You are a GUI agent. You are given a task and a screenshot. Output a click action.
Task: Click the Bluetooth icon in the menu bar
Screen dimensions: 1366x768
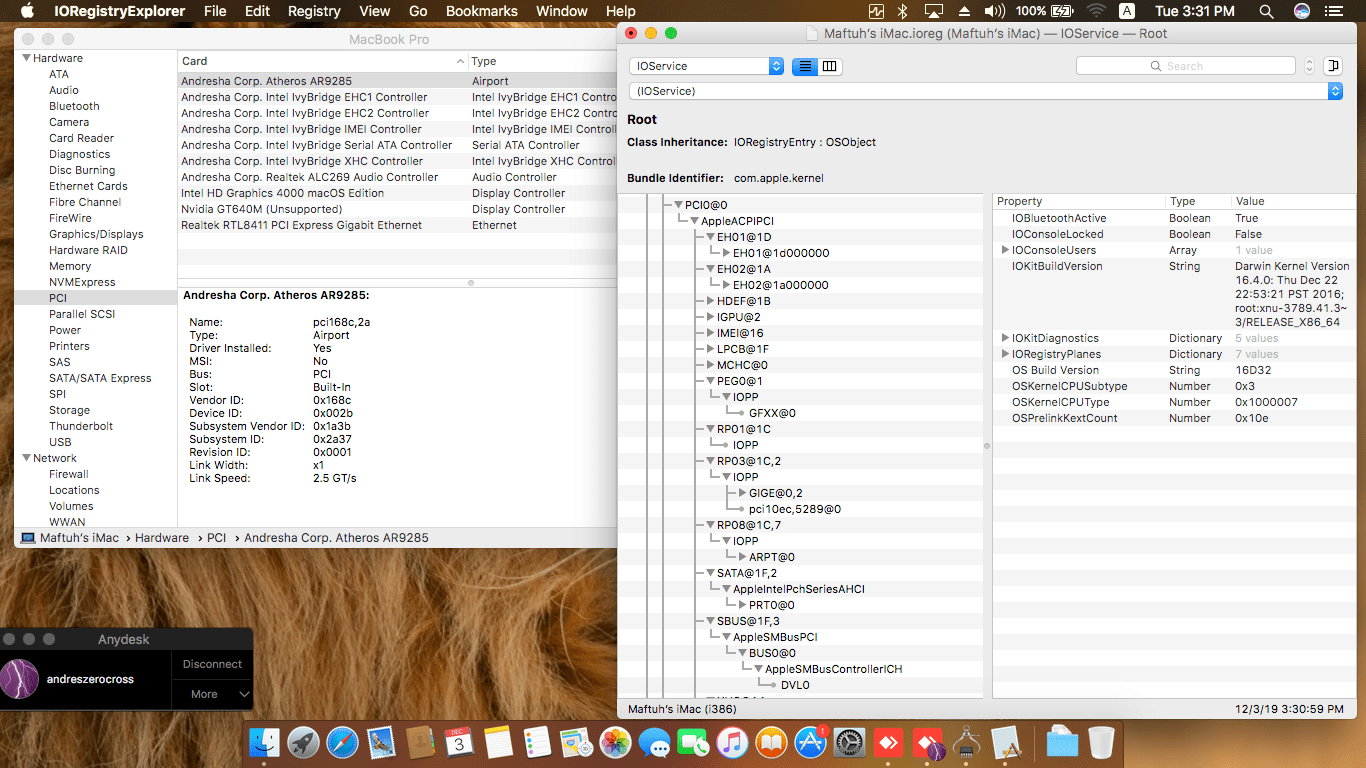click(903, 11)
